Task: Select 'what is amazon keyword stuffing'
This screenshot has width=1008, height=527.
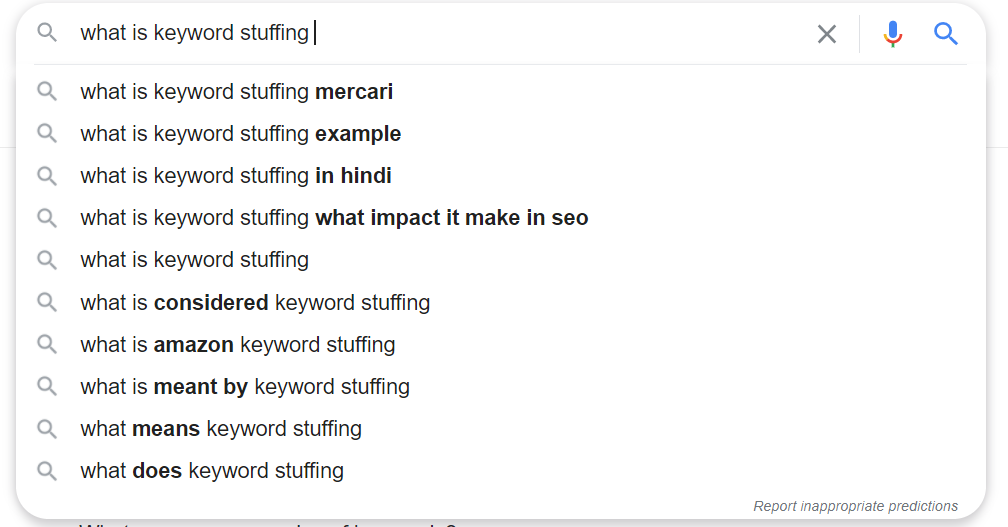Action: coord(500,344)
